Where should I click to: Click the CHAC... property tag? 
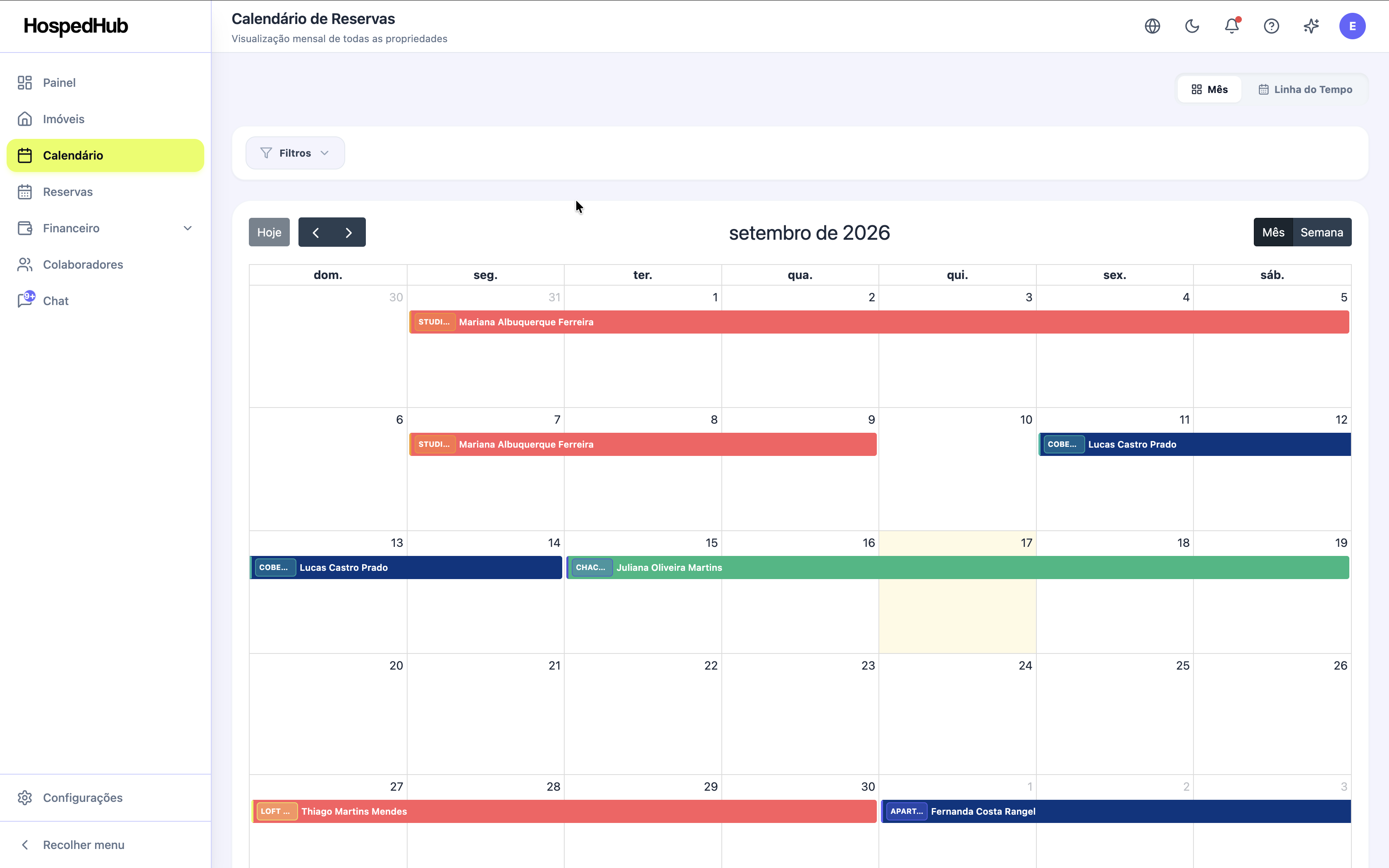coord(592,567)
